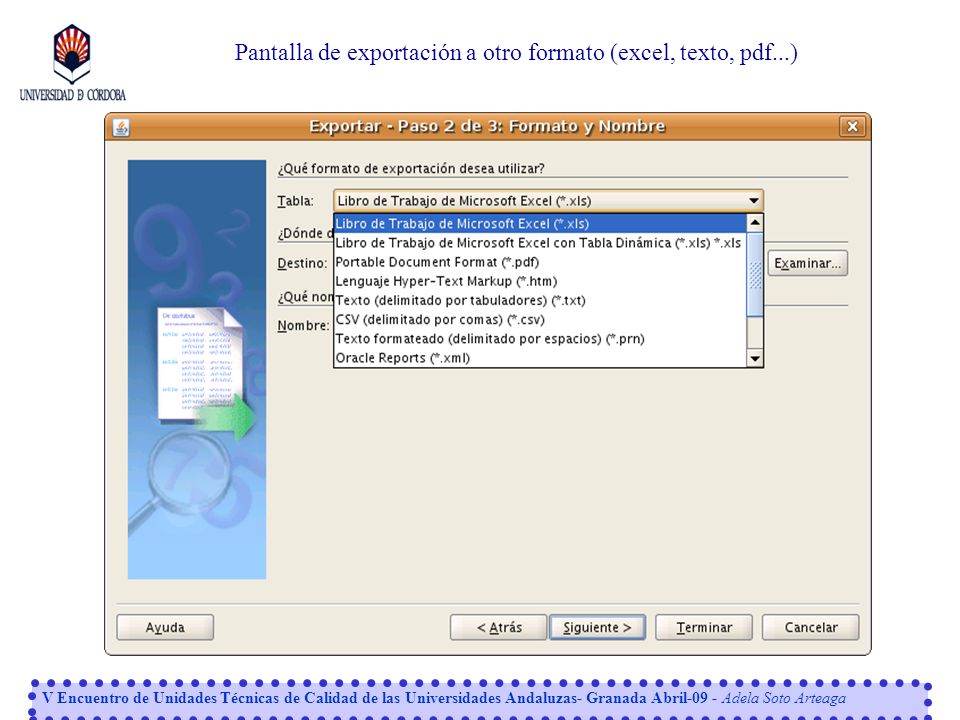Open the Examinar... browse button
Image resolution: width=960 pixels, height=720 pixels.
click(x=808, y=263)
